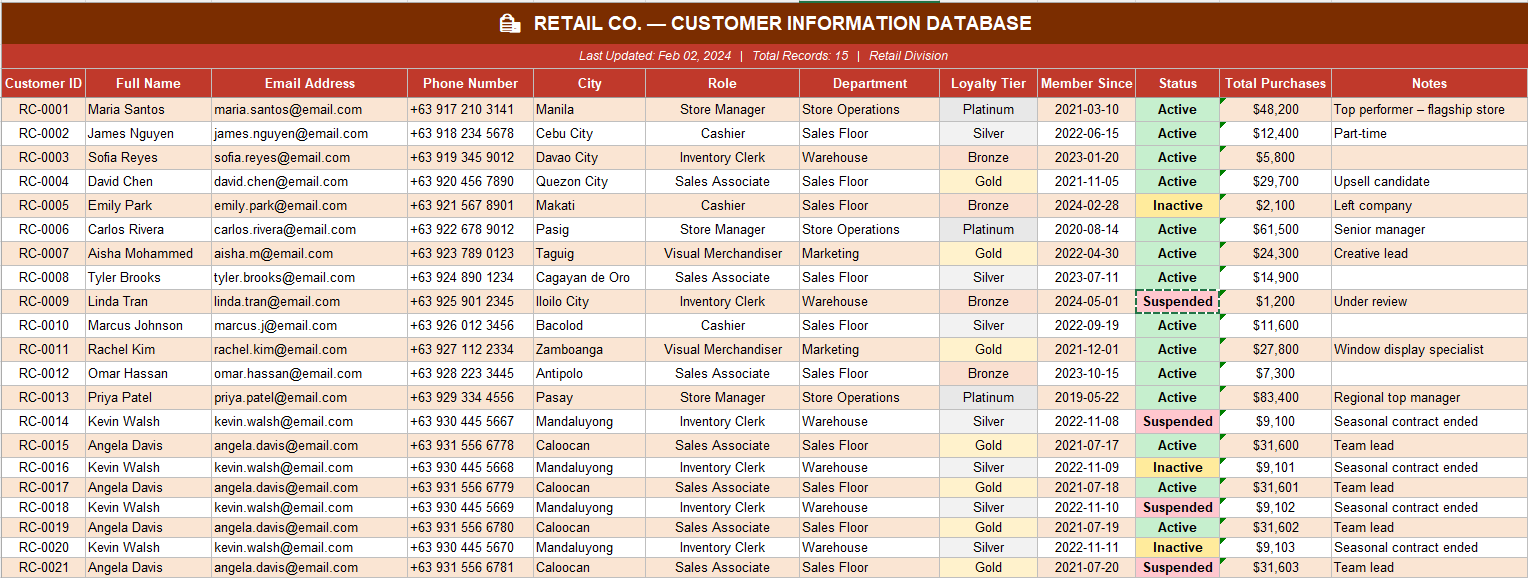Select Rachel Kim's Visual Merchandiser role cell
The width and height of the screenshot is (1528, 578).
tap(722, 349)
